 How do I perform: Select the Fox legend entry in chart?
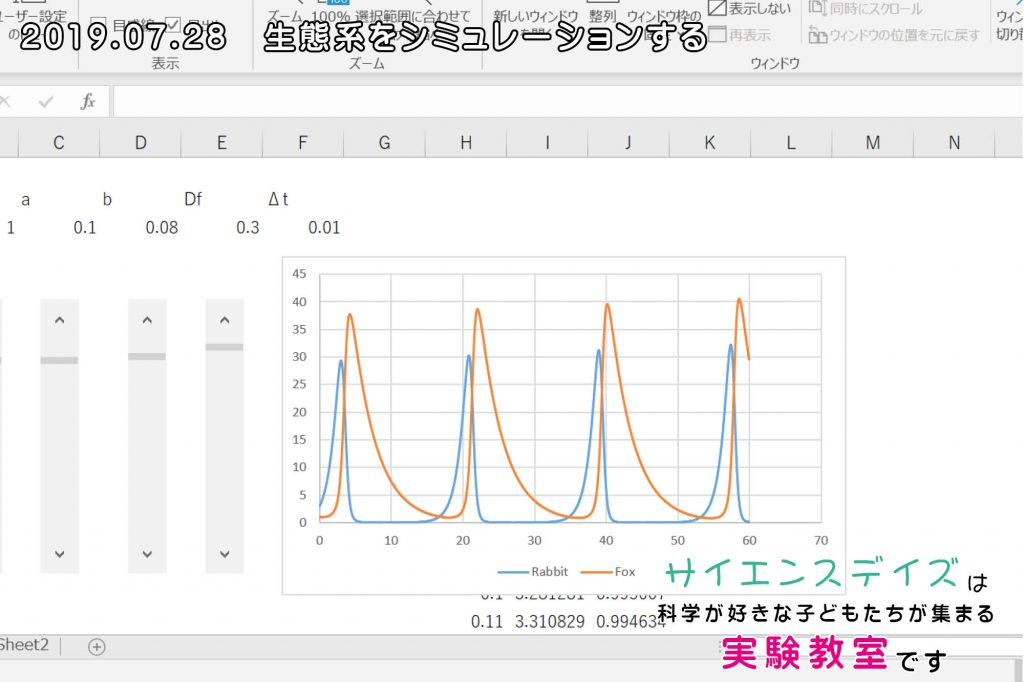608,572
